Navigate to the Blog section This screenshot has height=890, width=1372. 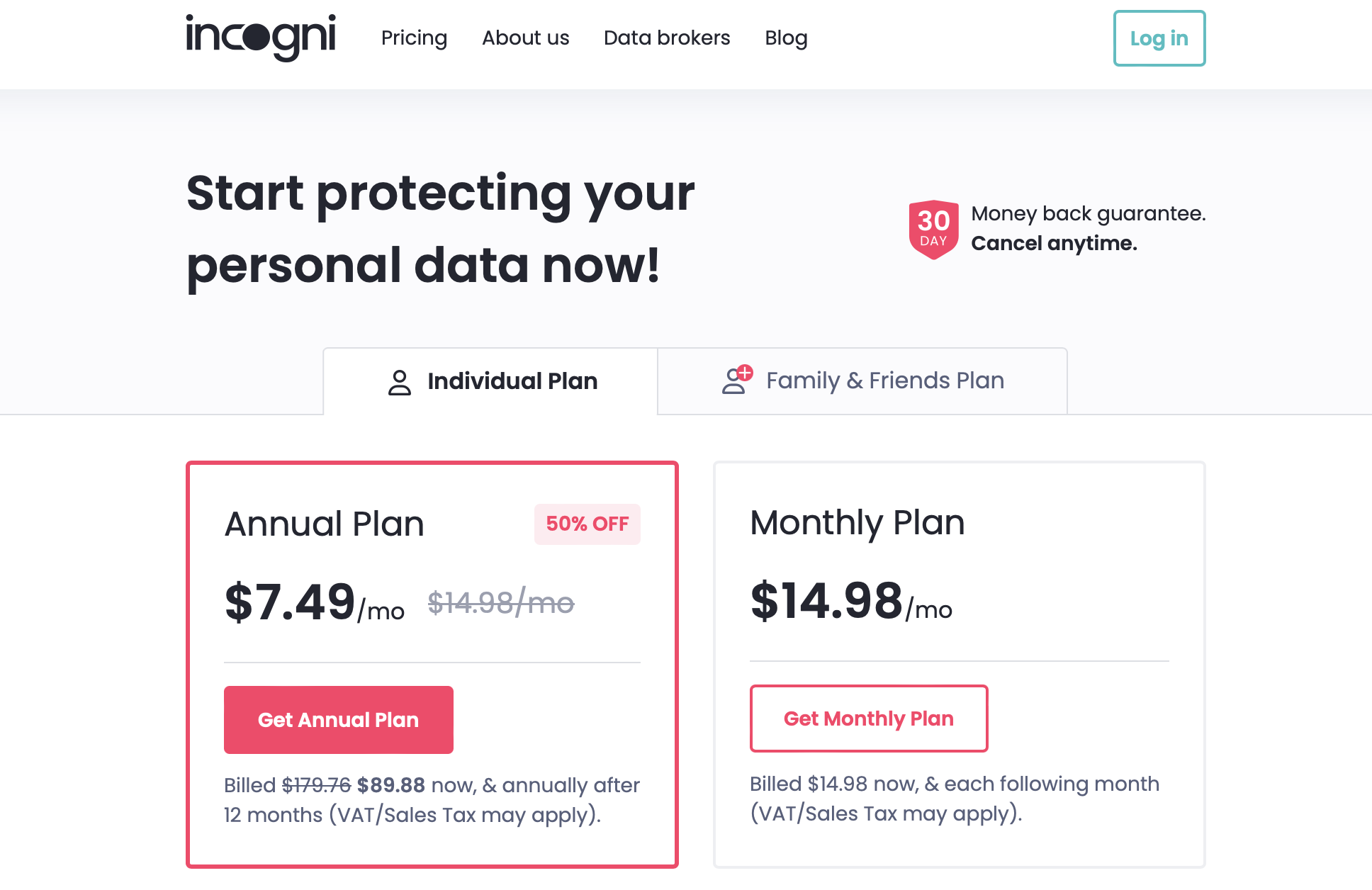[786, 38]
